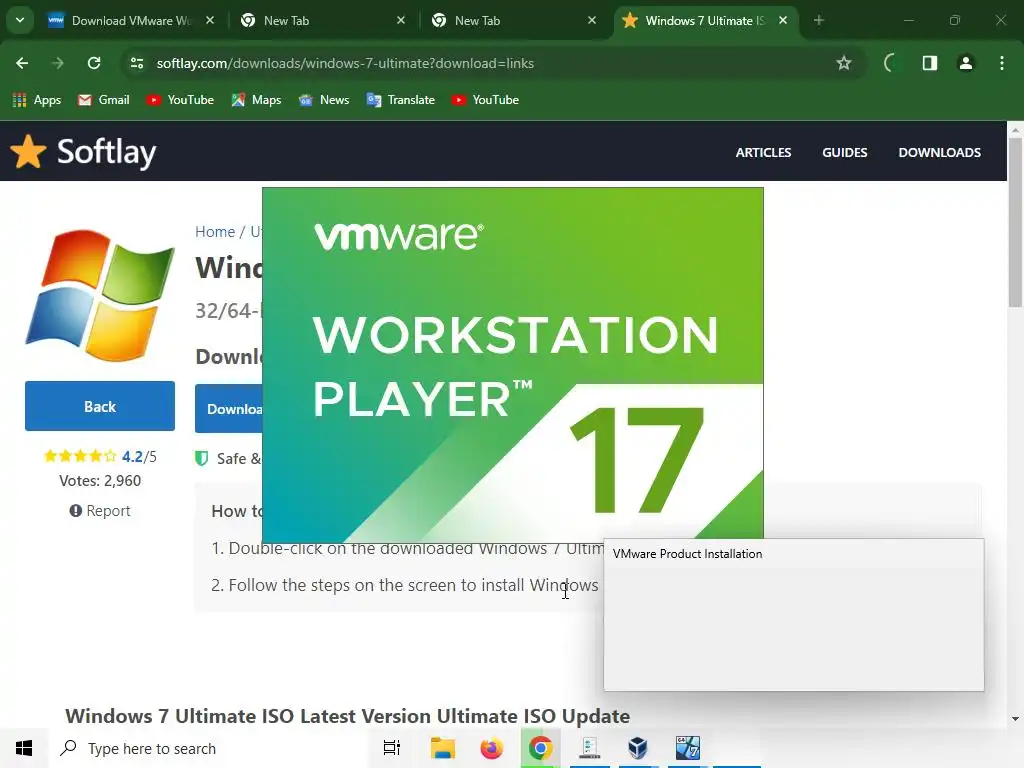
Task: Close the first New Tab
Action: 401,20
